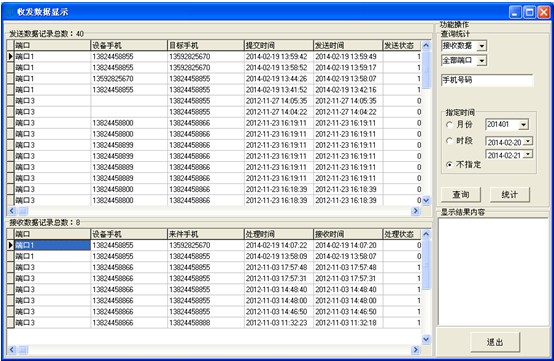Click the received data vertical scrollbar thumb
The height and width of the screenshot is (361, 554).
[x=426, y=264]
